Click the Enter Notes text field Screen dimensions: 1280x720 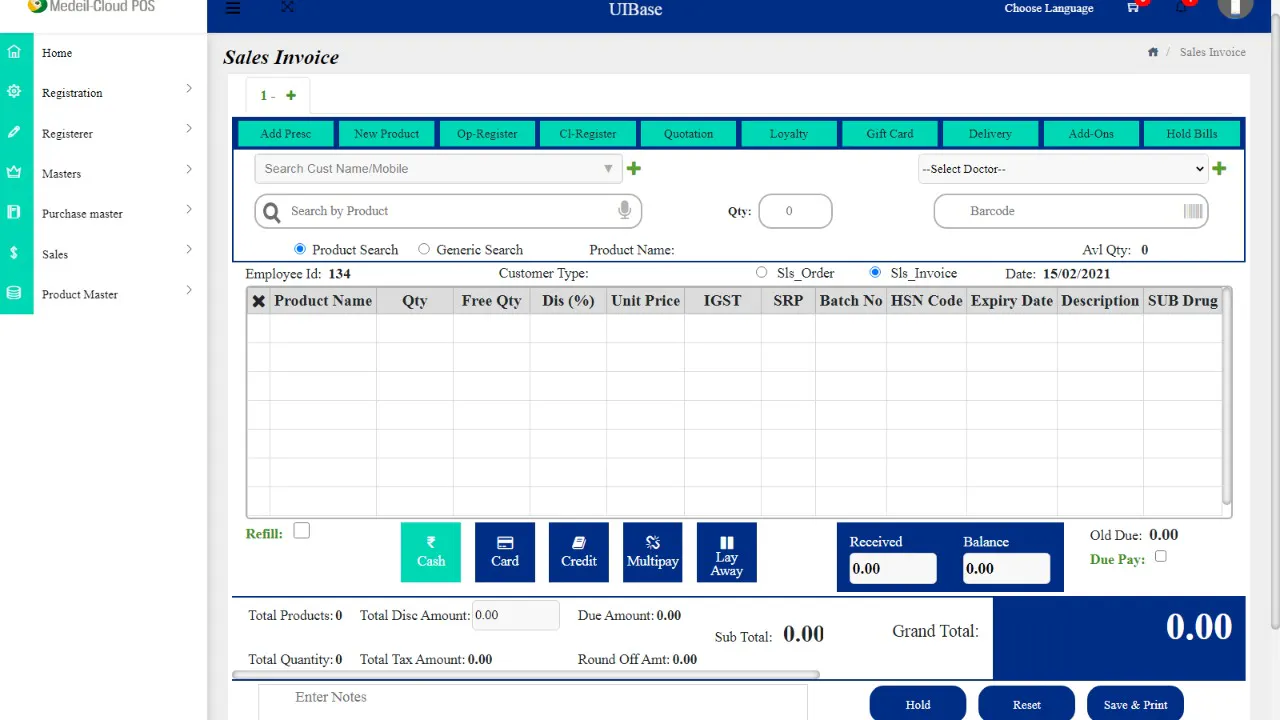(532, 701)
